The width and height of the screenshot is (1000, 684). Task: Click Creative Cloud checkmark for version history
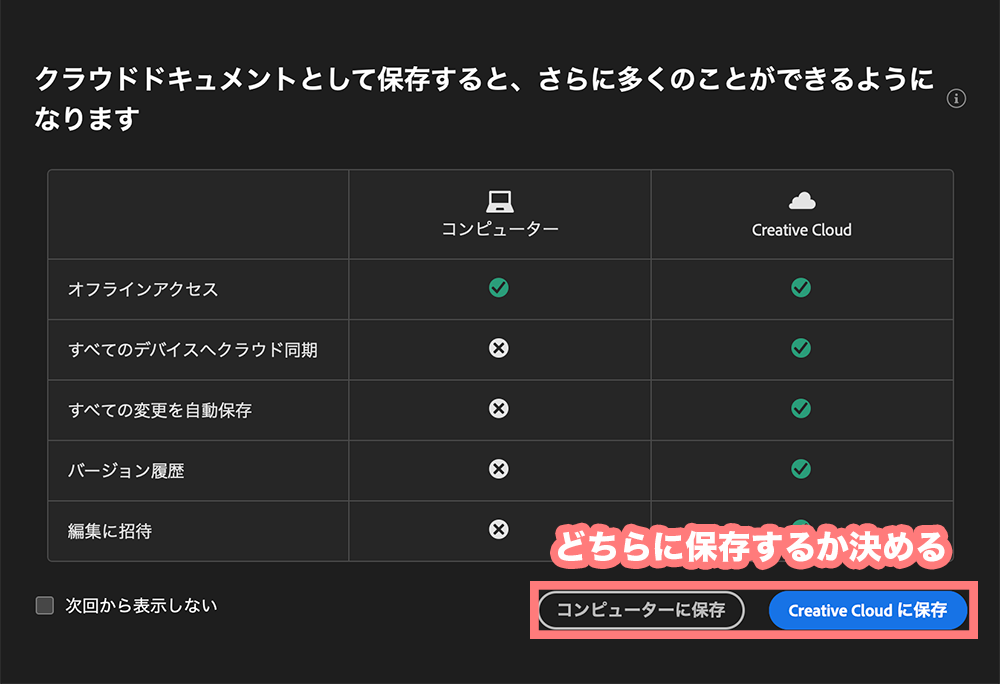801,468
